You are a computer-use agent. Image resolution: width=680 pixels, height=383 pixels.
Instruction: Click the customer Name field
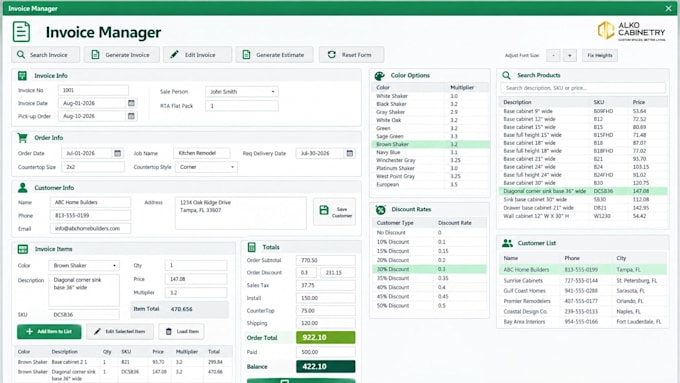(x=90, y=202)
